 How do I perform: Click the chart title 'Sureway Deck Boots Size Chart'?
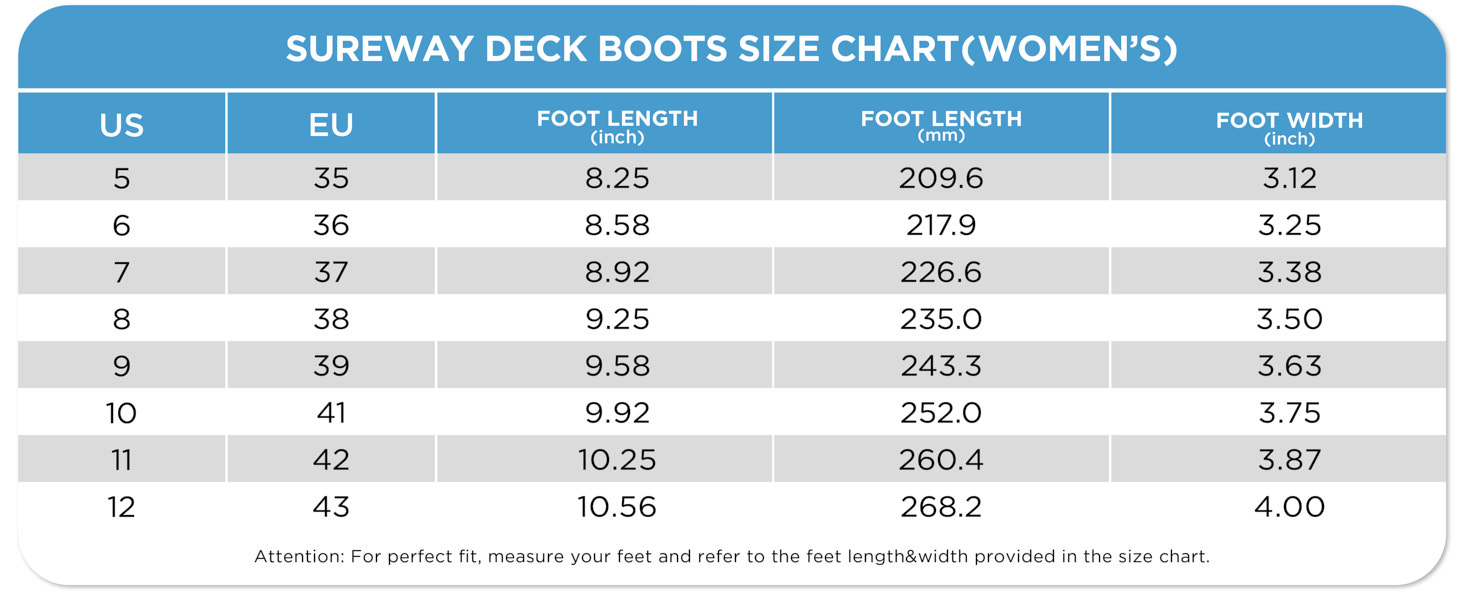click(x=731, y=49)
